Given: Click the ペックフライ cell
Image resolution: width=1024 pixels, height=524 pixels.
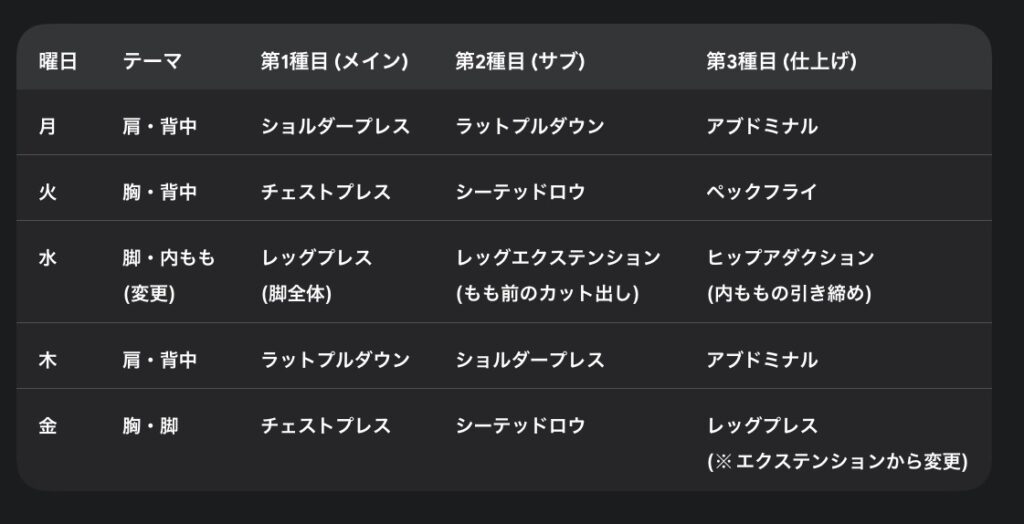Looking at the screenshot, I should coord(761,192).
